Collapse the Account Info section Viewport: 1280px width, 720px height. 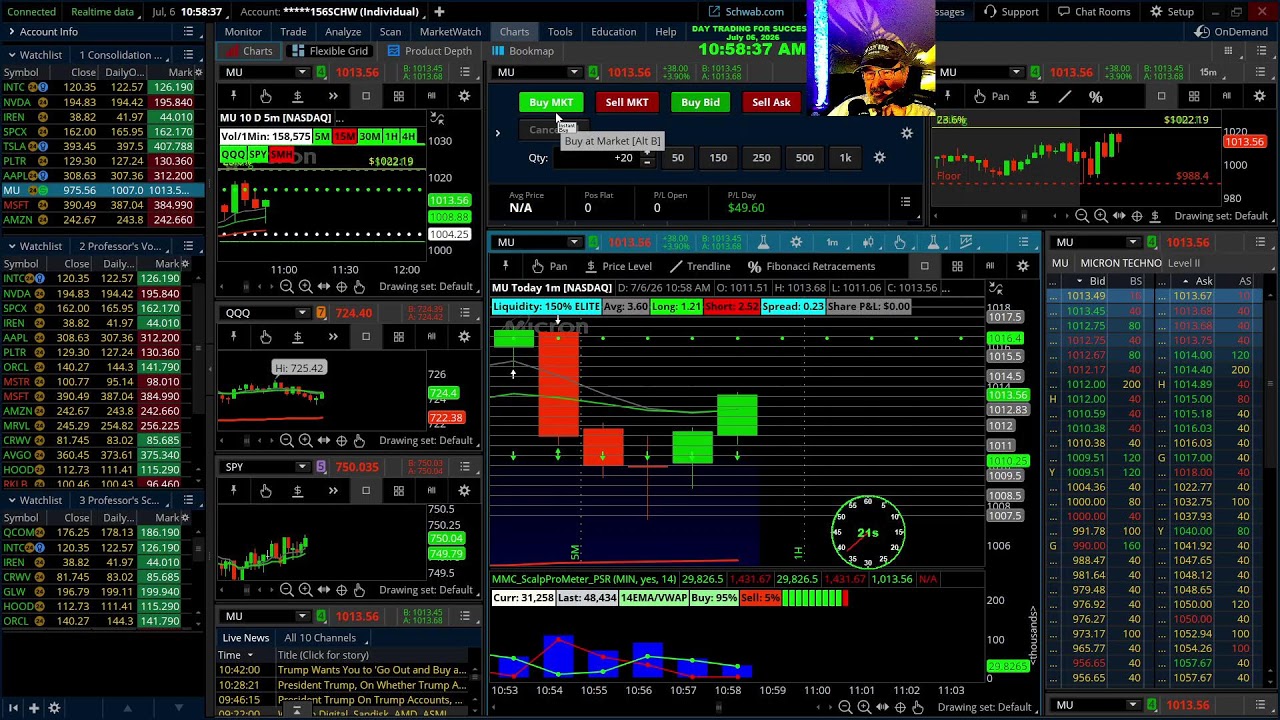click(x=11, y=31)
